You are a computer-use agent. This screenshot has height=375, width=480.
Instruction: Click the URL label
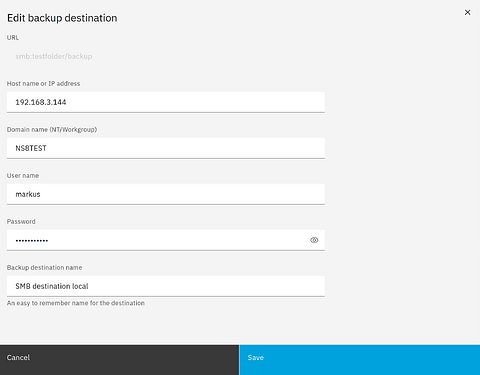click(x=13, y=38)
